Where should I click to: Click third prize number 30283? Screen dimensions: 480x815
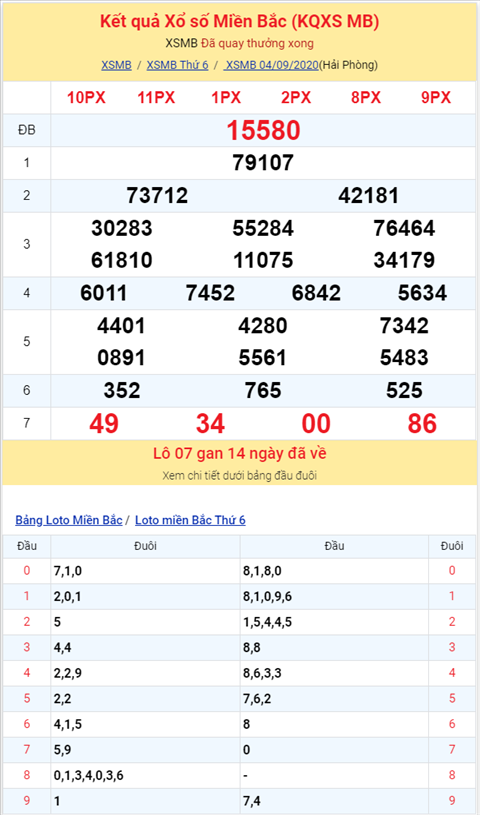click(122, 228)
